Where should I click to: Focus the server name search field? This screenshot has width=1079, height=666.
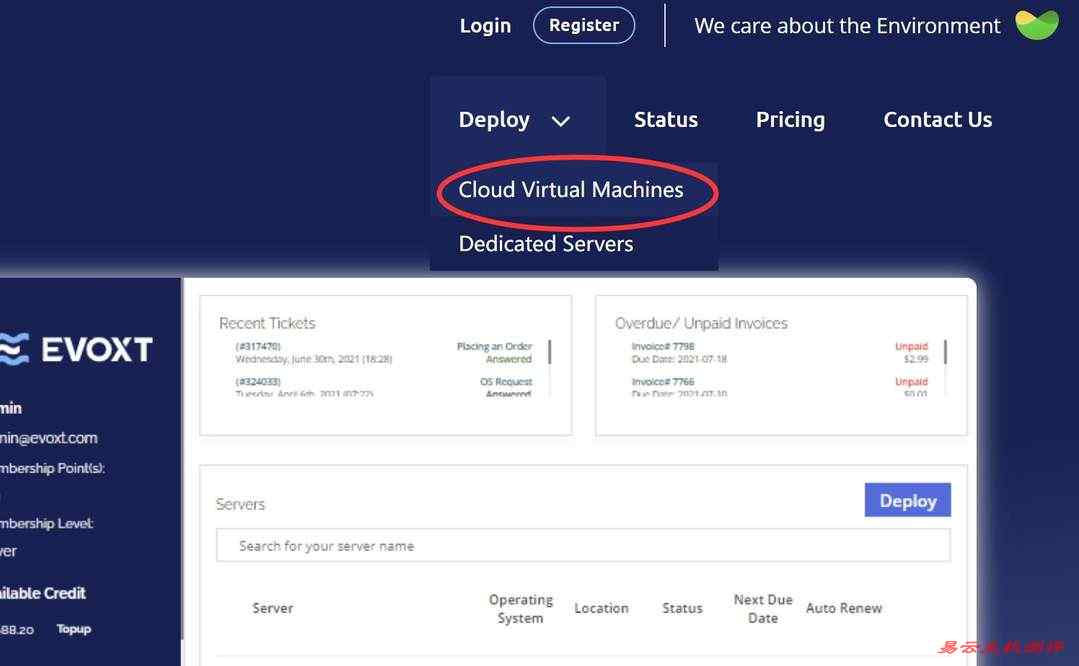click(583, 546)
